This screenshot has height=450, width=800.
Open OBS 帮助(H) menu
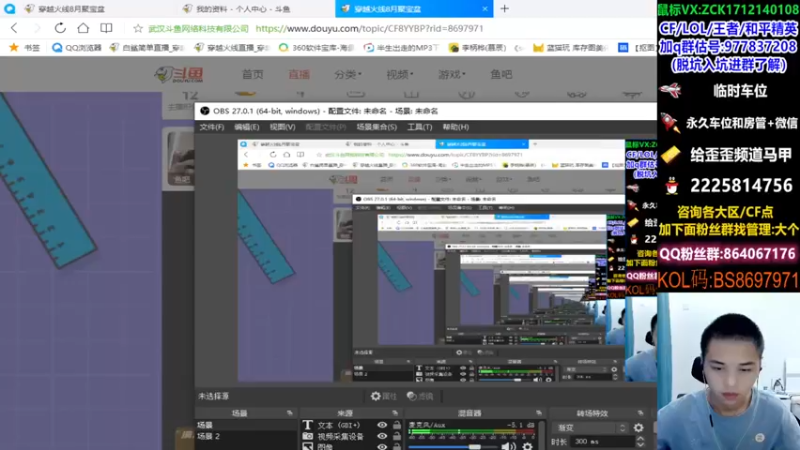pyautogui.click(x=456, y=127)
